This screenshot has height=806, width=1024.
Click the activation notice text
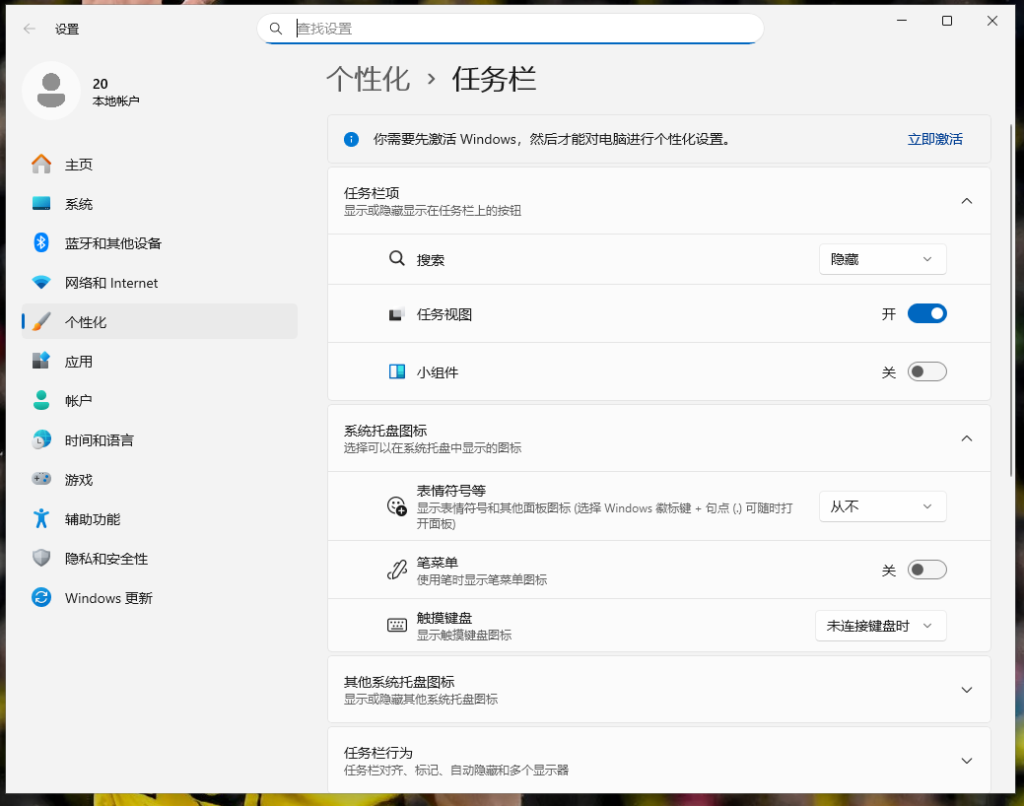point(552,139)
